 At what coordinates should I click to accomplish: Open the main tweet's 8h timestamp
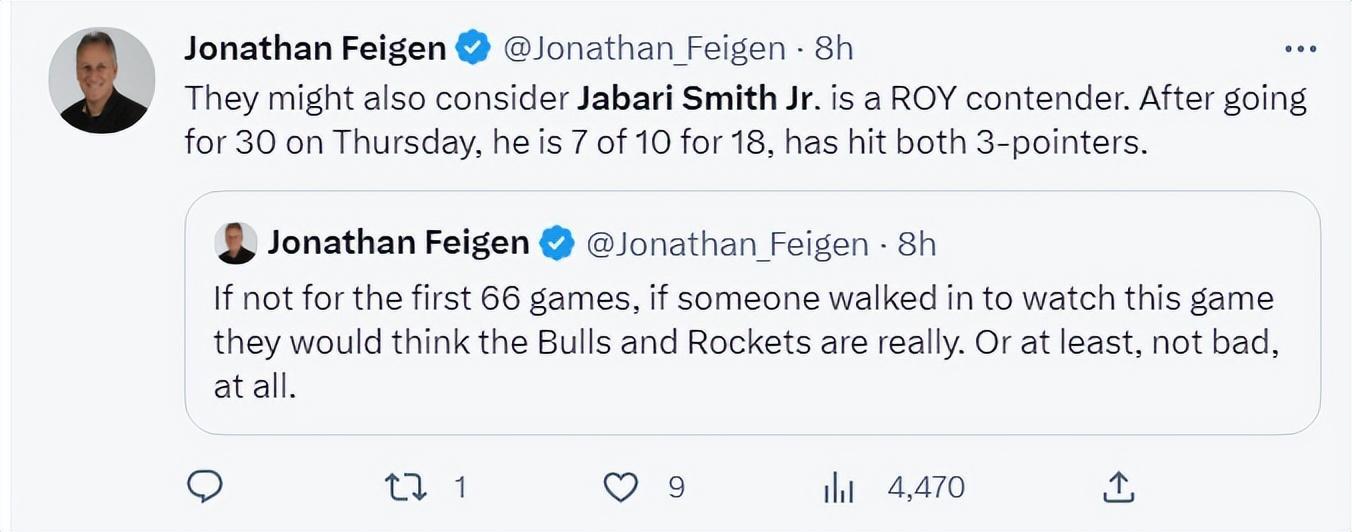pyautogui.click(x=834, y=48)
